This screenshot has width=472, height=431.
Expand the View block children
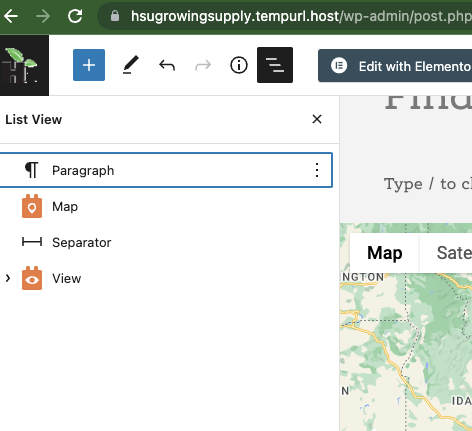tap(8, 278)
